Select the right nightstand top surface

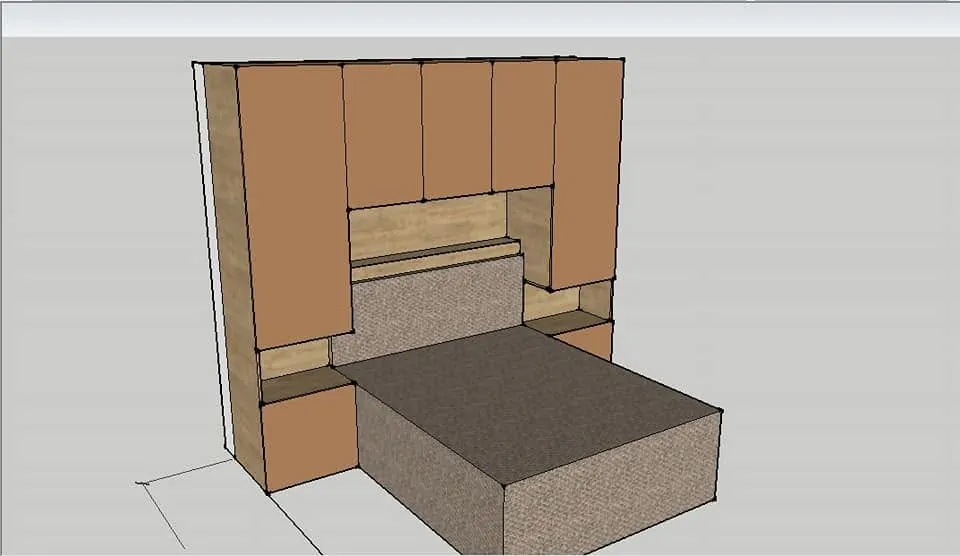click(x=566, y=322)
